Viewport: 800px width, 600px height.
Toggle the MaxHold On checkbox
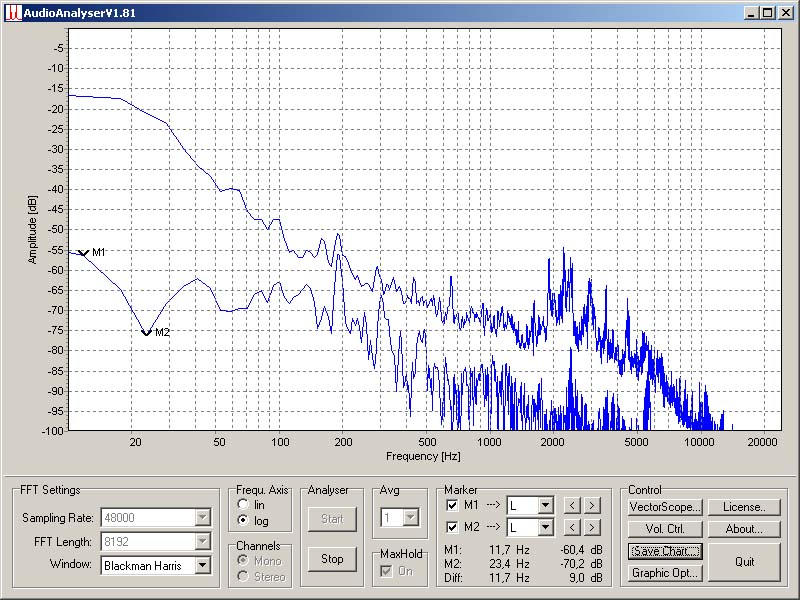tap(387, 571)
